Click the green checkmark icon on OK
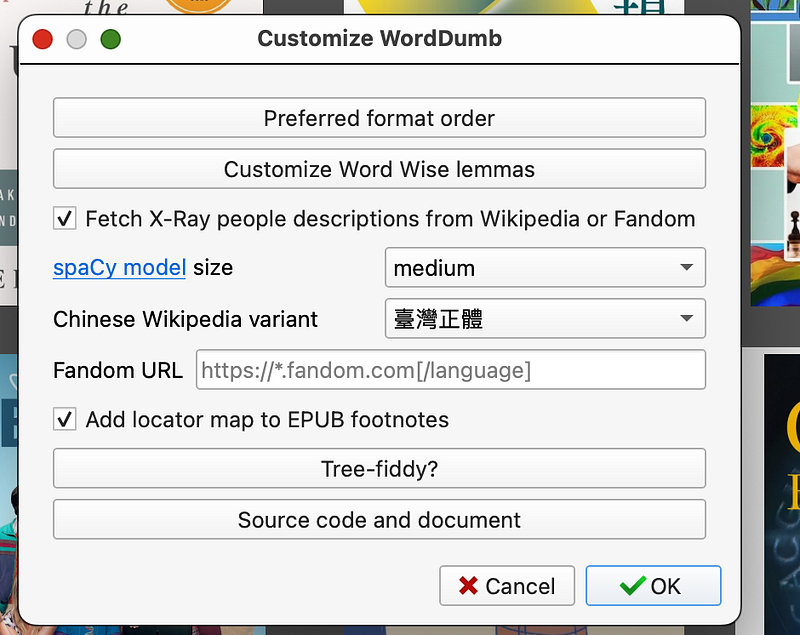 coord(633,586)
